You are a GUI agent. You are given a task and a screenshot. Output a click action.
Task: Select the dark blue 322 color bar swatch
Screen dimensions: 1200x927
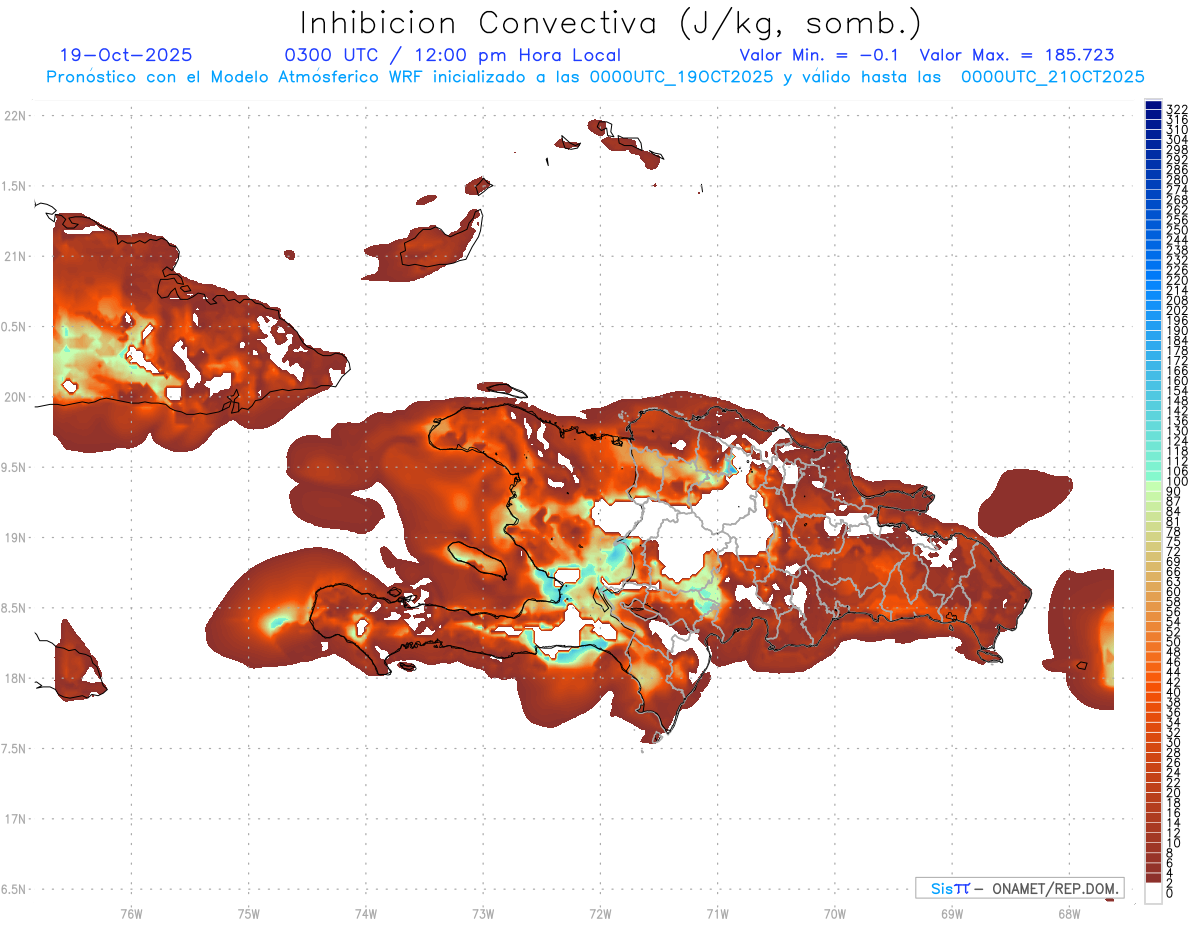tap(1153, 107)
